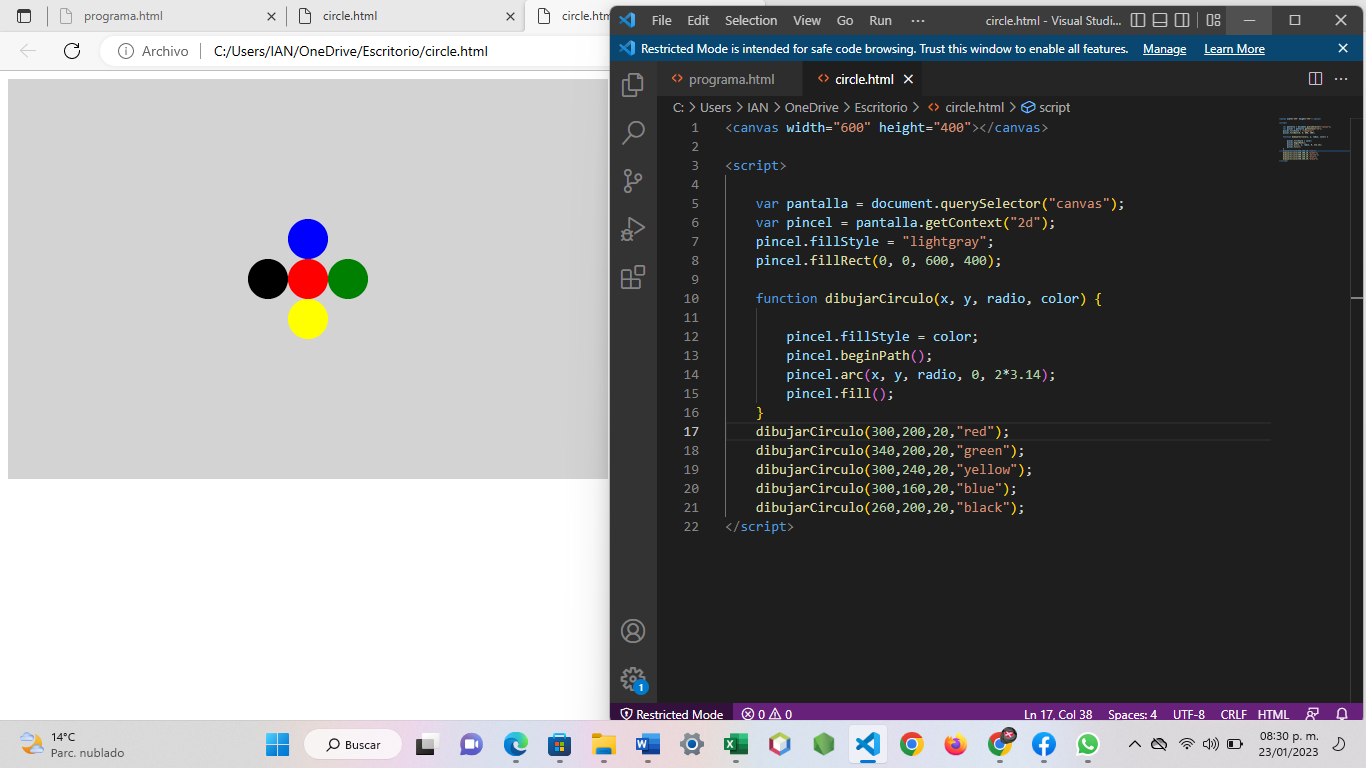Open Word from the taskbar

(647, 744)
